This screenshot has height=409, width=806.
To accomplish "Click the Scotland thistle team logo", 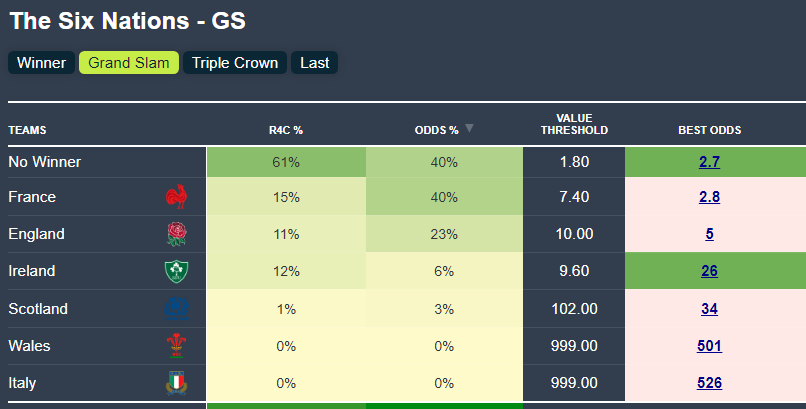I will pos(176,309).
